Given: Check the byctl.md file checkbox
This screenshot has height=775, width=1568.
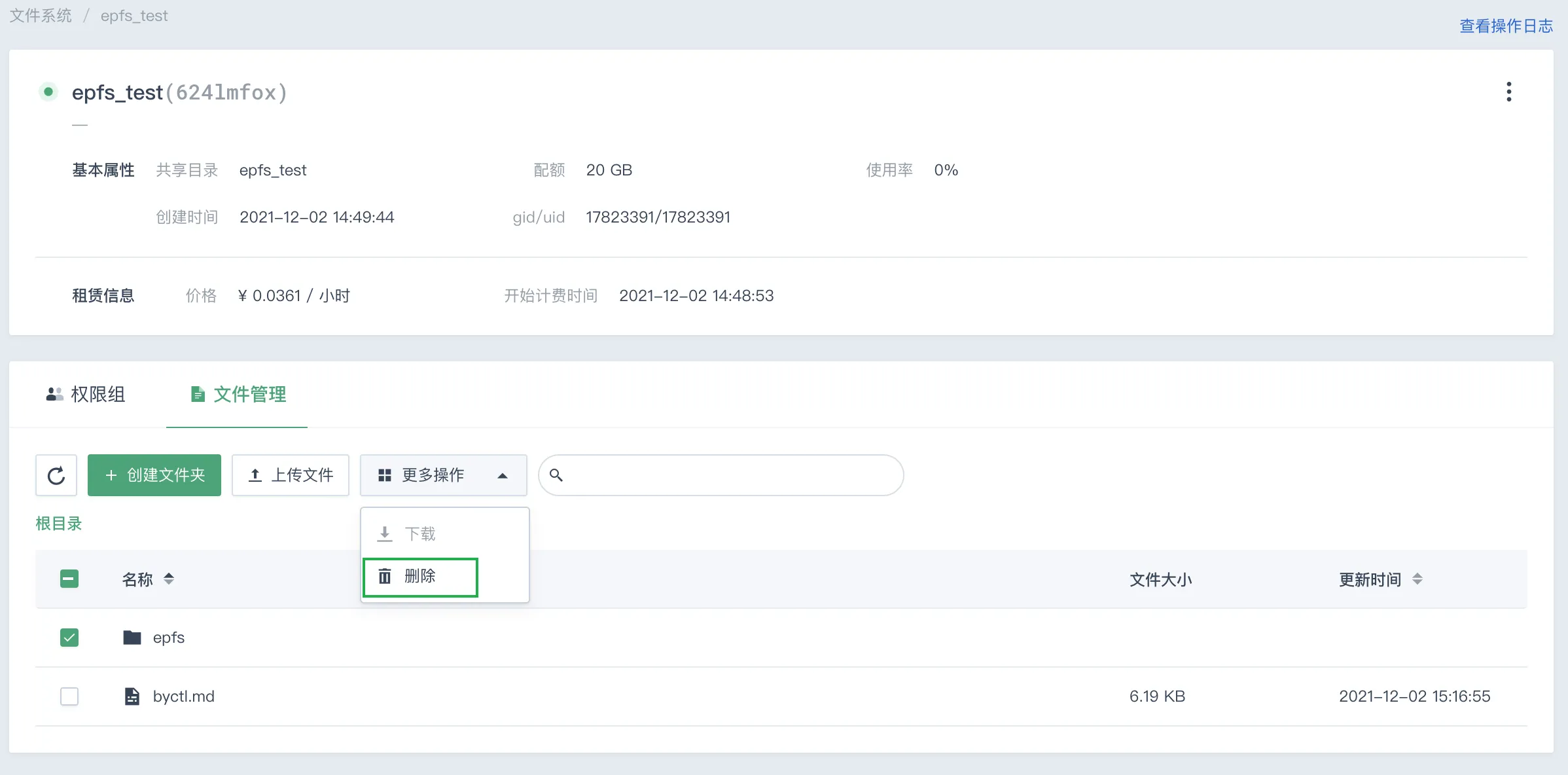Looking at the screenshot, I should [x=69, y=696].
